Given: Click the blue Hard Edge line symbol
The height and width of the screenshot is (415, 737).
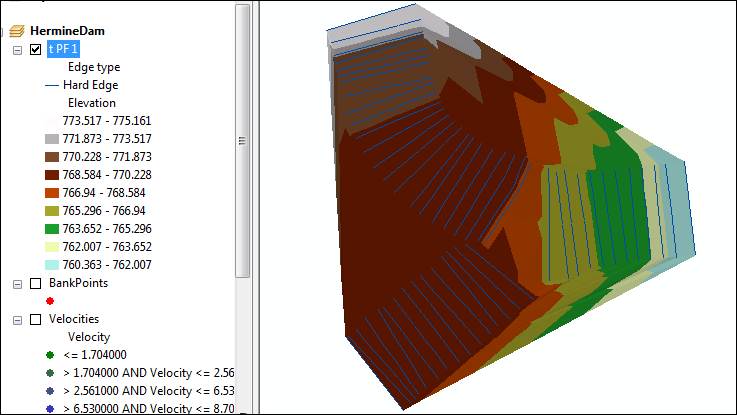Looking at the screenshot, I should click(52, 85).
